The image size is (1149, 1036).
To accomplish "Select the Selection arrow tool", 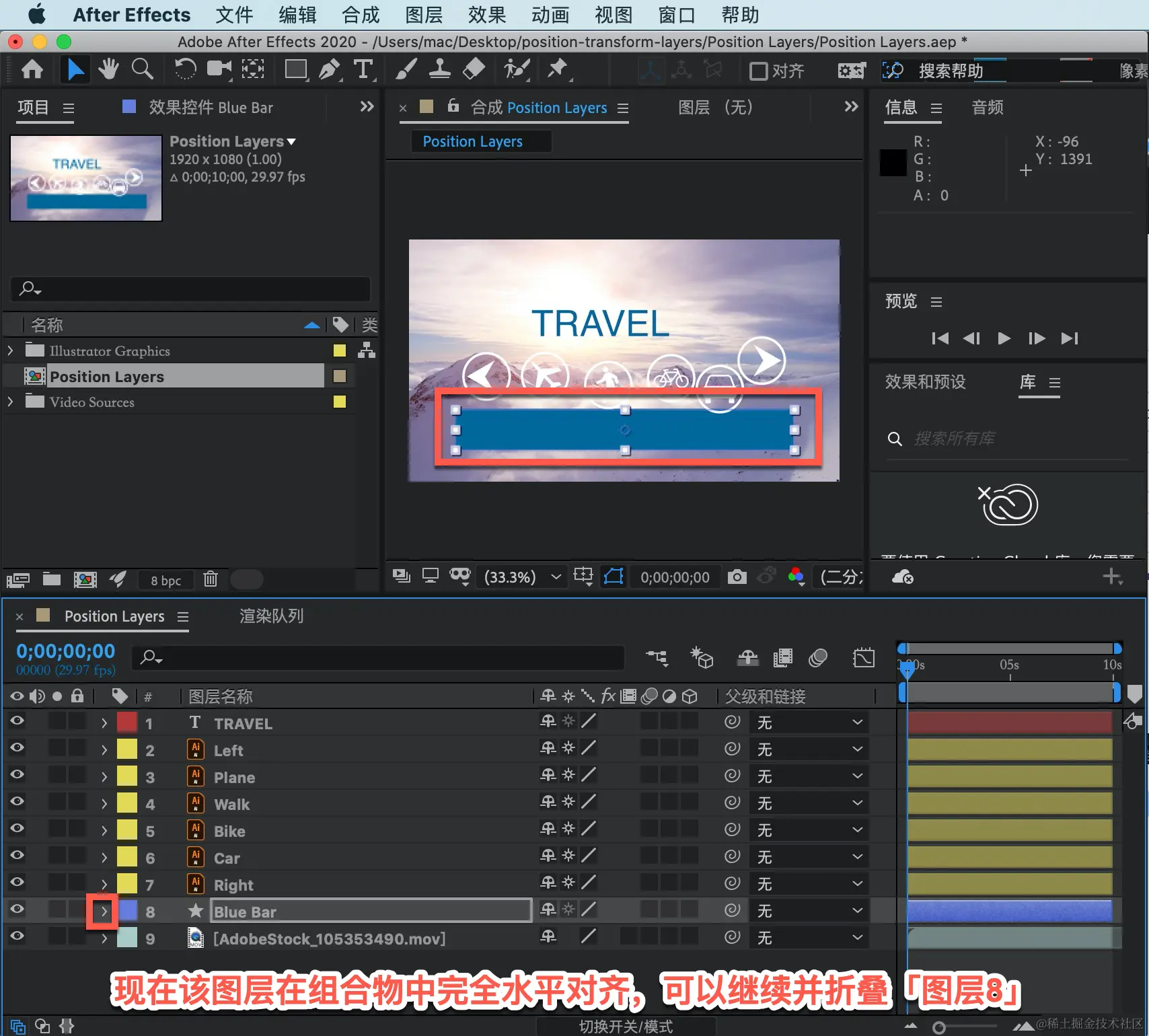I will 75,69.
